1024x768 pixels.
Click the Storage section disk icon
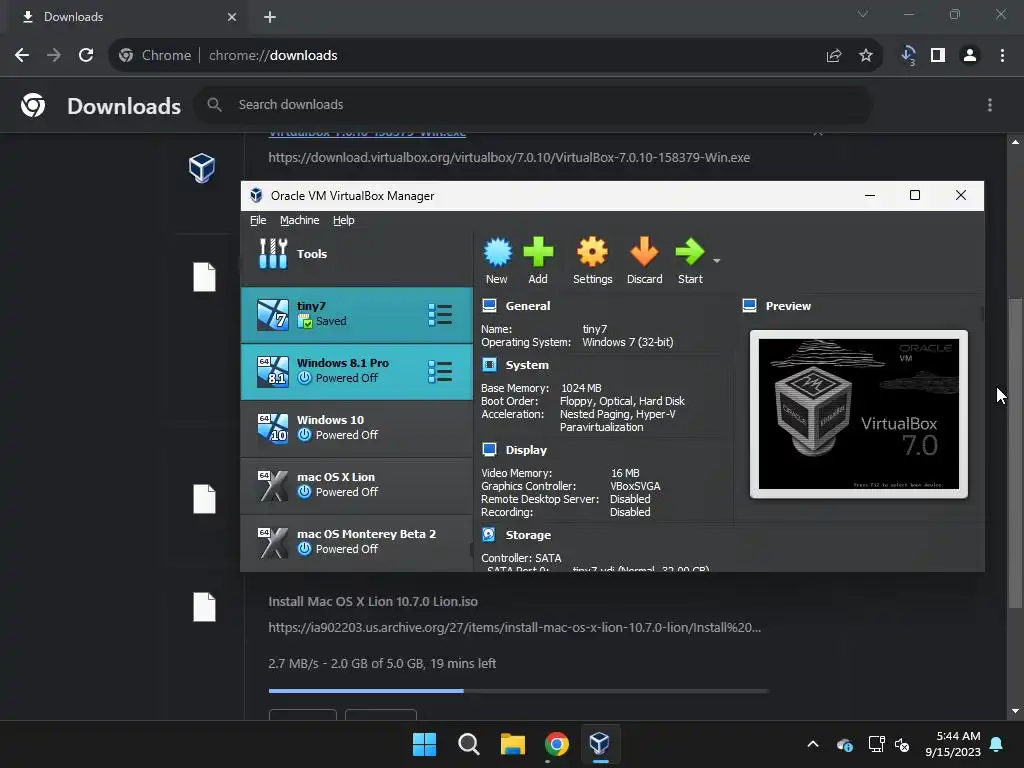(x=488, y=534)
